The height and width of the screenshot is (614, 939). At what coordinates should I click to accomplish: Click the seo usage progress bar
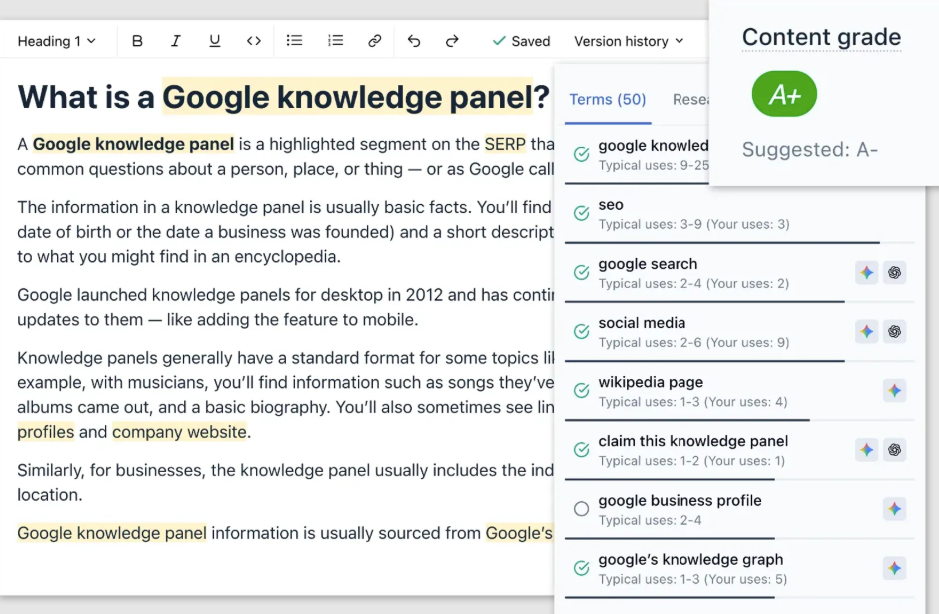[x=740, y=243]
